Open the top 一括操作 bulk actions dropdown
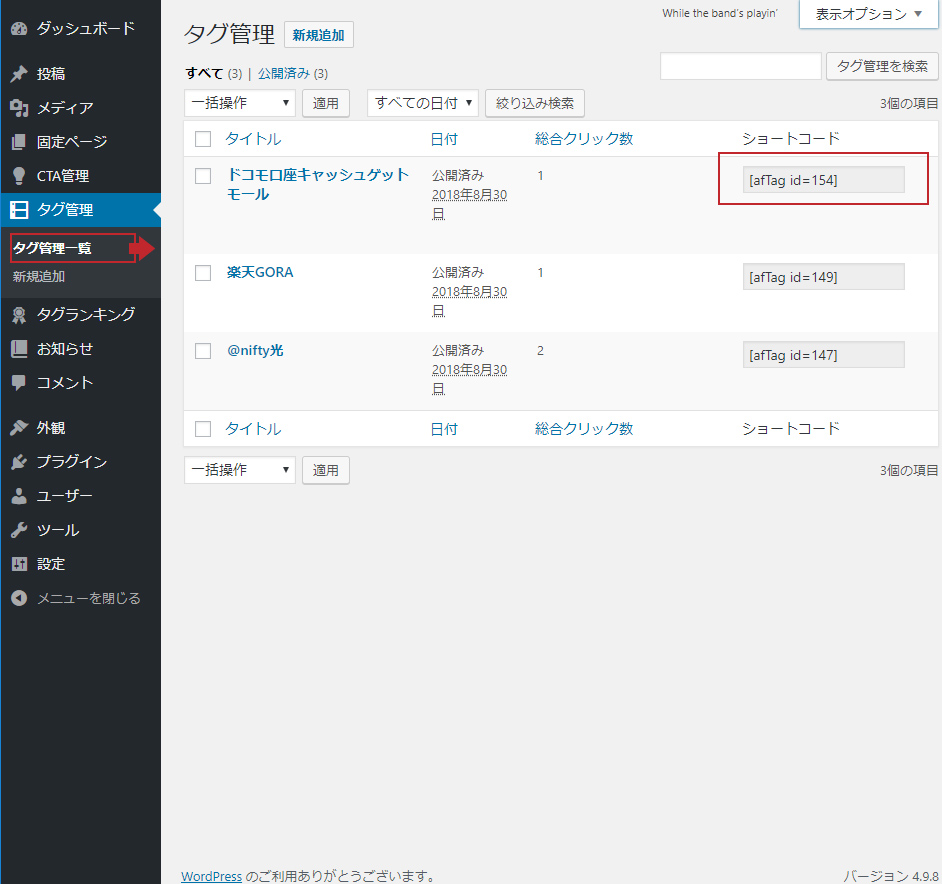Viewport: 942px width, 884px height. 240,103
